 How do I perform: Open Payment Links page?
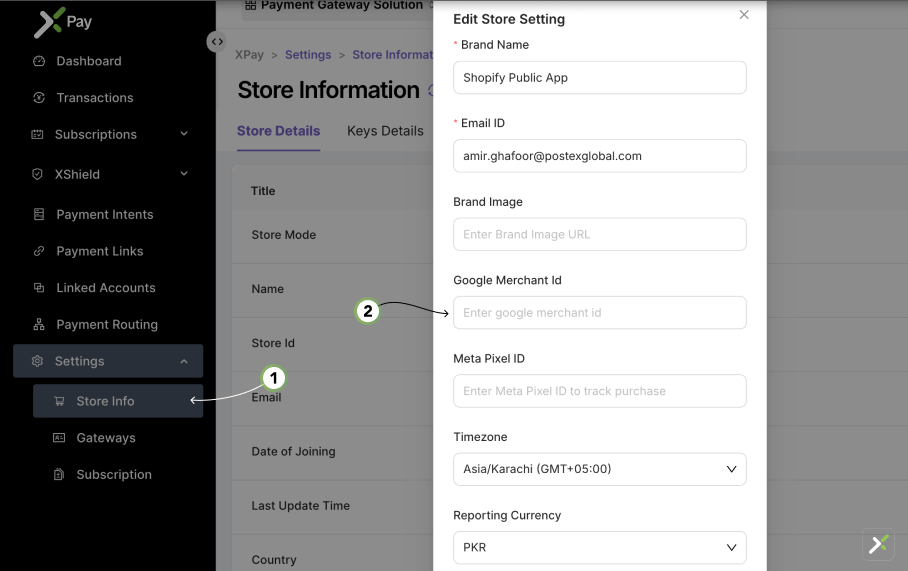[x=100, y=251]
